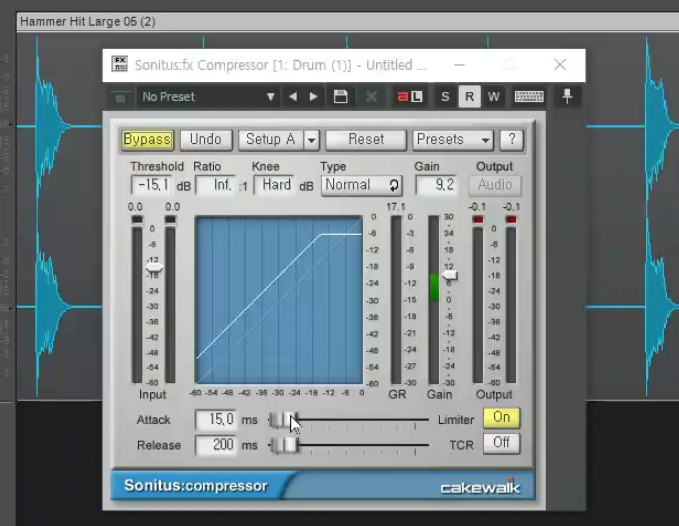Click the Knee value field Hard

[275, 185]
